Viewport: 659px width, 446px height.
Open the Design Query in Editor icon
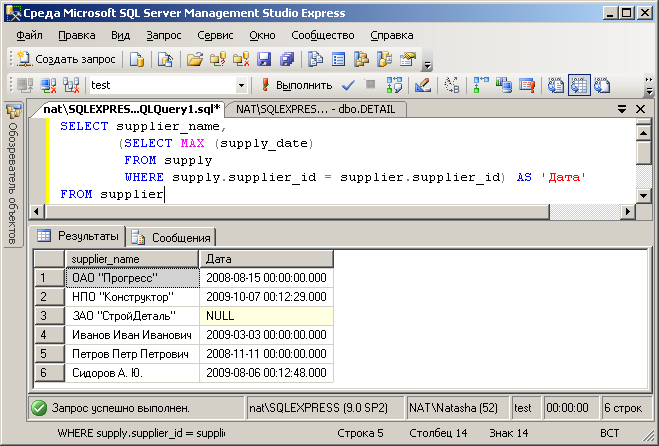pos(423,85)
